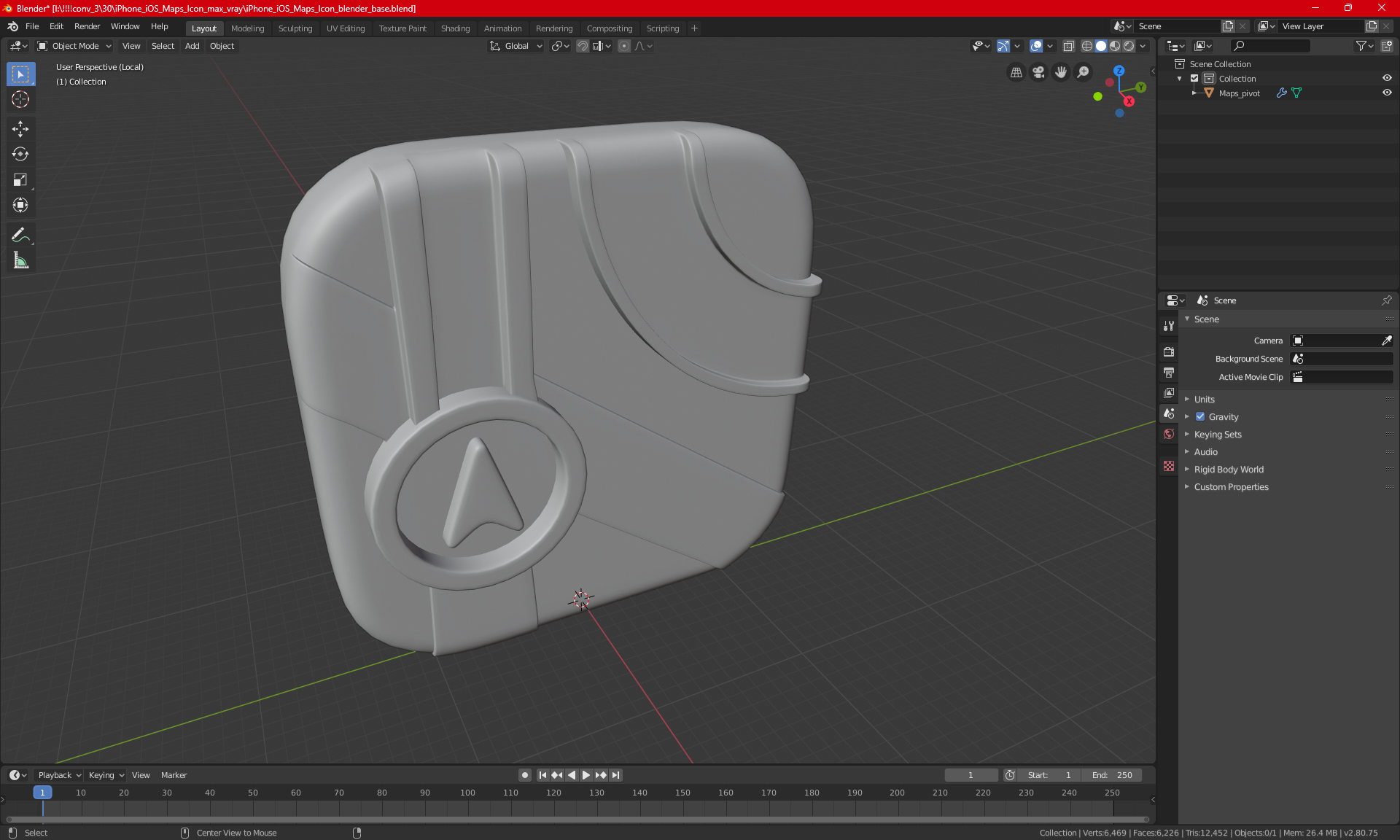The height and width of the screenshot is (840, 1400).
Task: Open the World properties tab
Action: pyautogui.click(x=1169, y=434)
